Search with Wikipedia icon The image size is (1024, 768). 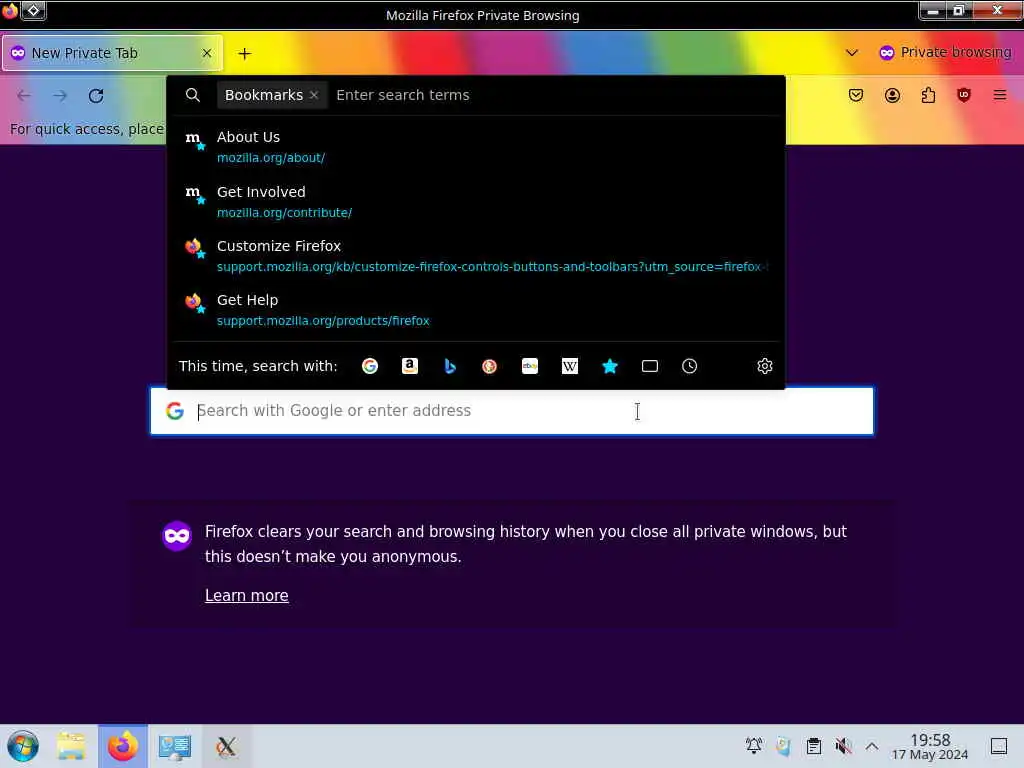(569, 366)
